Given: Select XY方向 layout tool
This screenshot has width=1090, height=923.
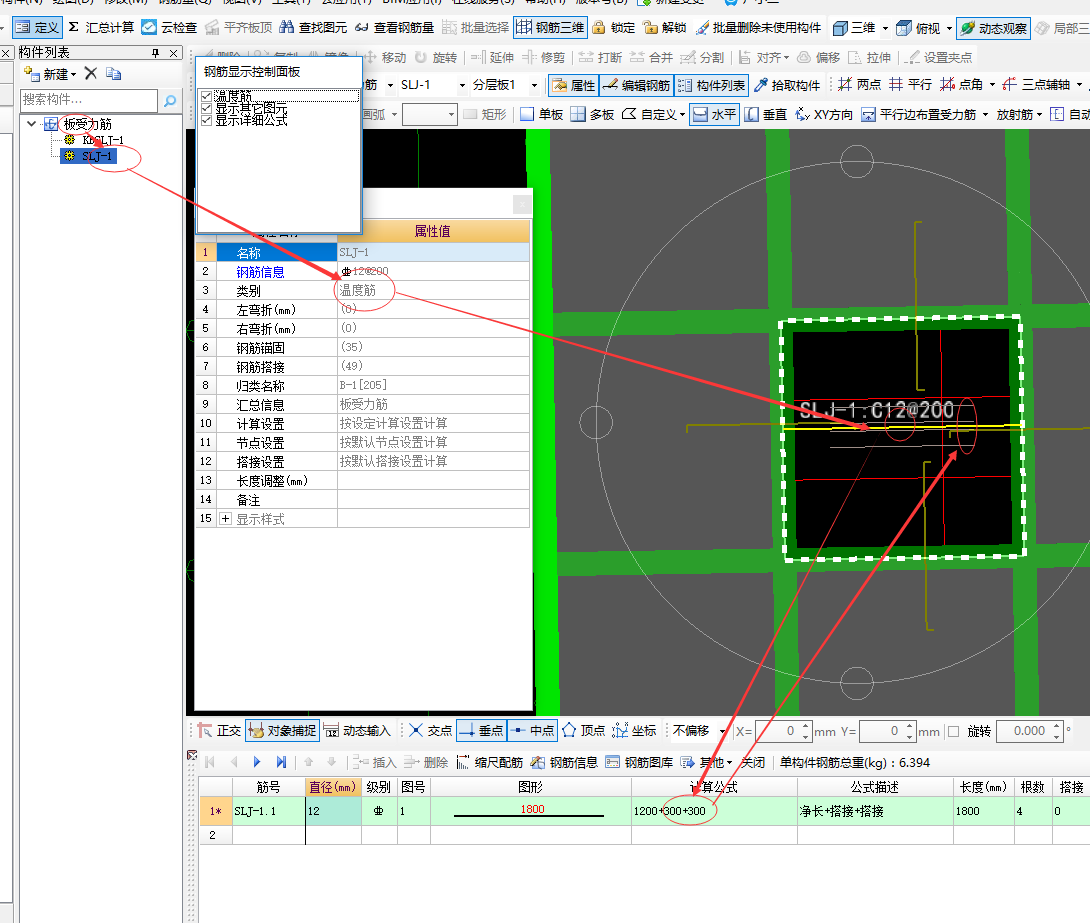Looking at the screenshot, I should point(824,115).
